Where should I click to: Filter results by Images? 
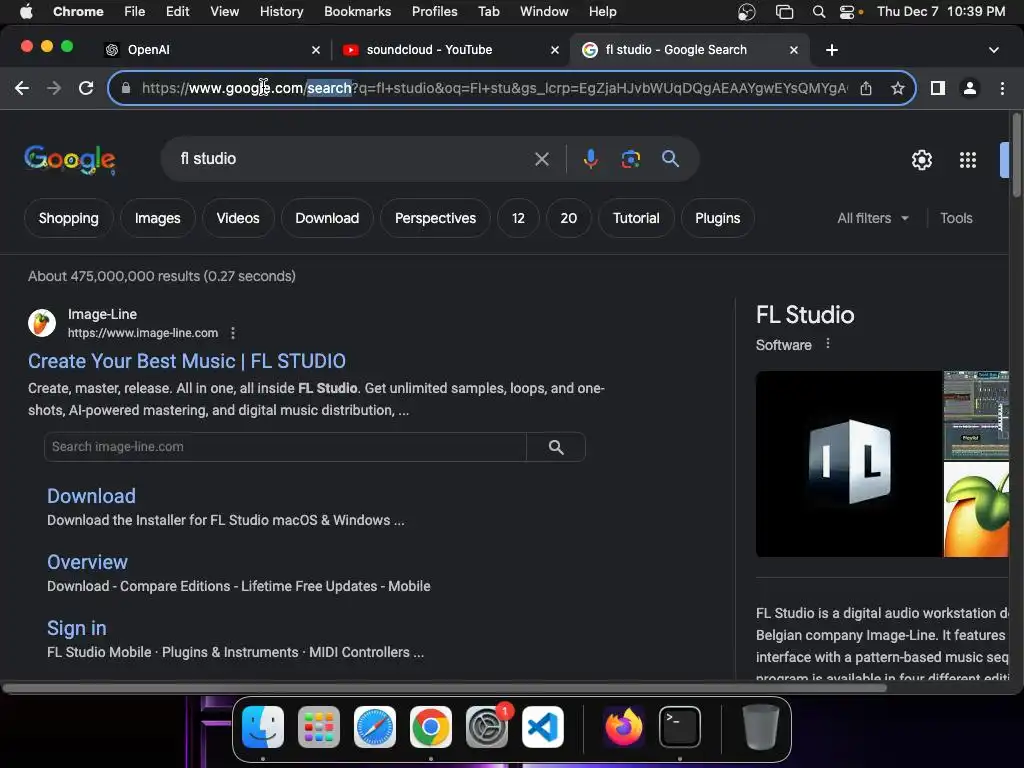[x=158, y=218]
